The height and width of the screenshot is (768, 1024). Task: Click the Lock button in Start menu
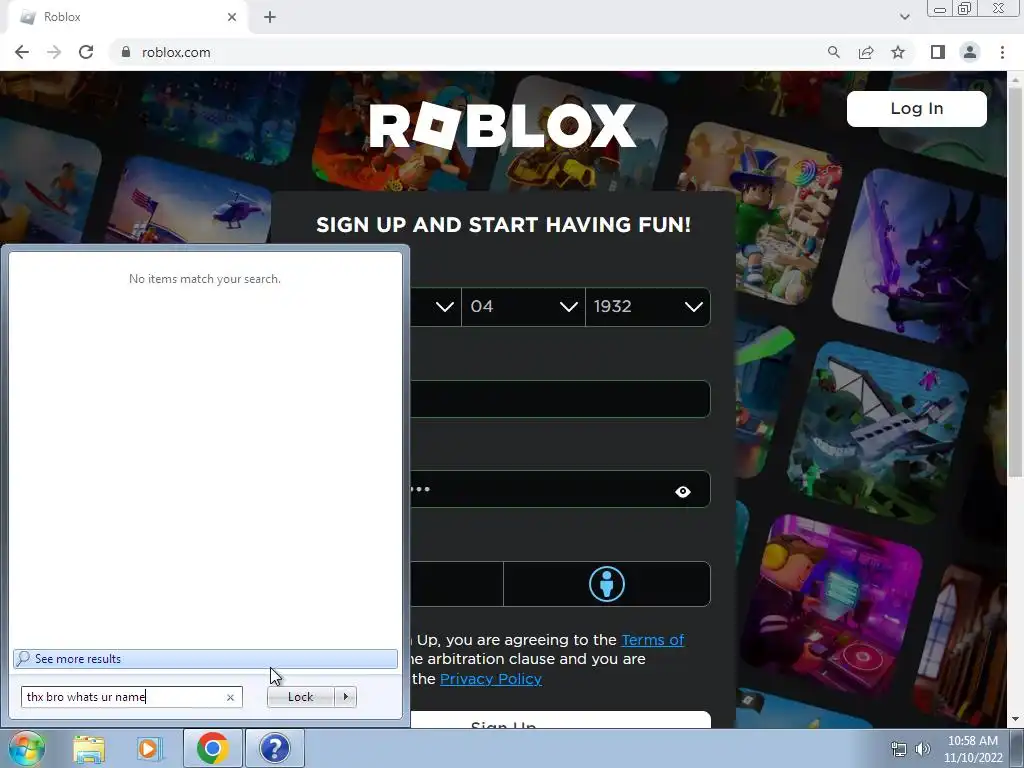pos(300,697)
